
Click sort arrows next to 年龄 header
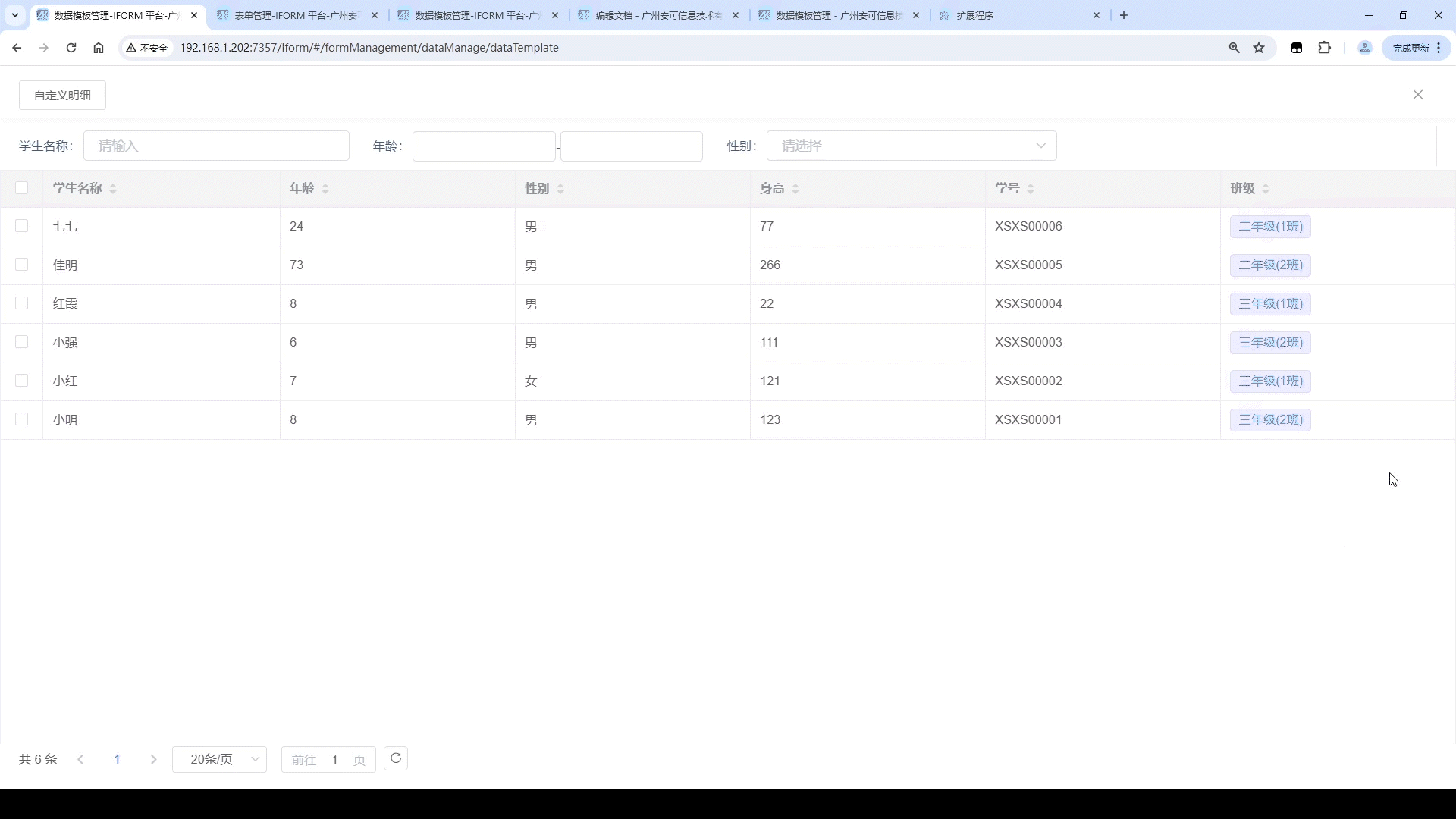tap(325, 189)
